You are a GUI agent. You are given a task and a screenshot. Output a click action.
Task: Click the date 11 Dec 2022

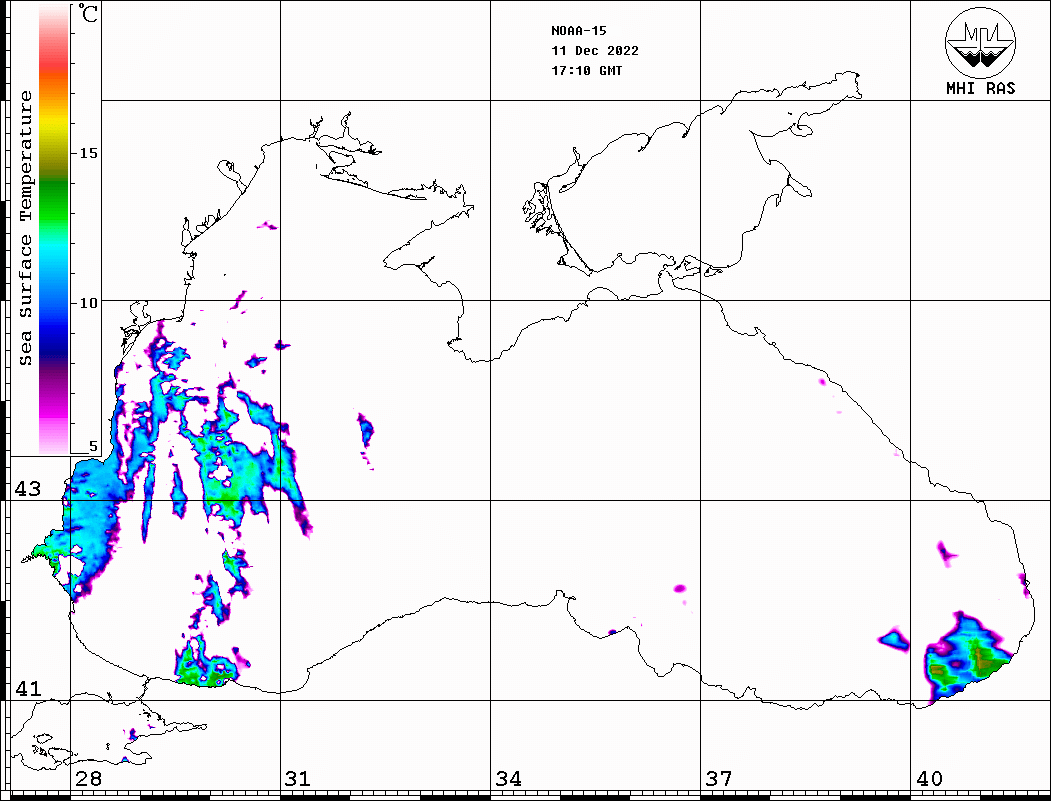[595, 51]
